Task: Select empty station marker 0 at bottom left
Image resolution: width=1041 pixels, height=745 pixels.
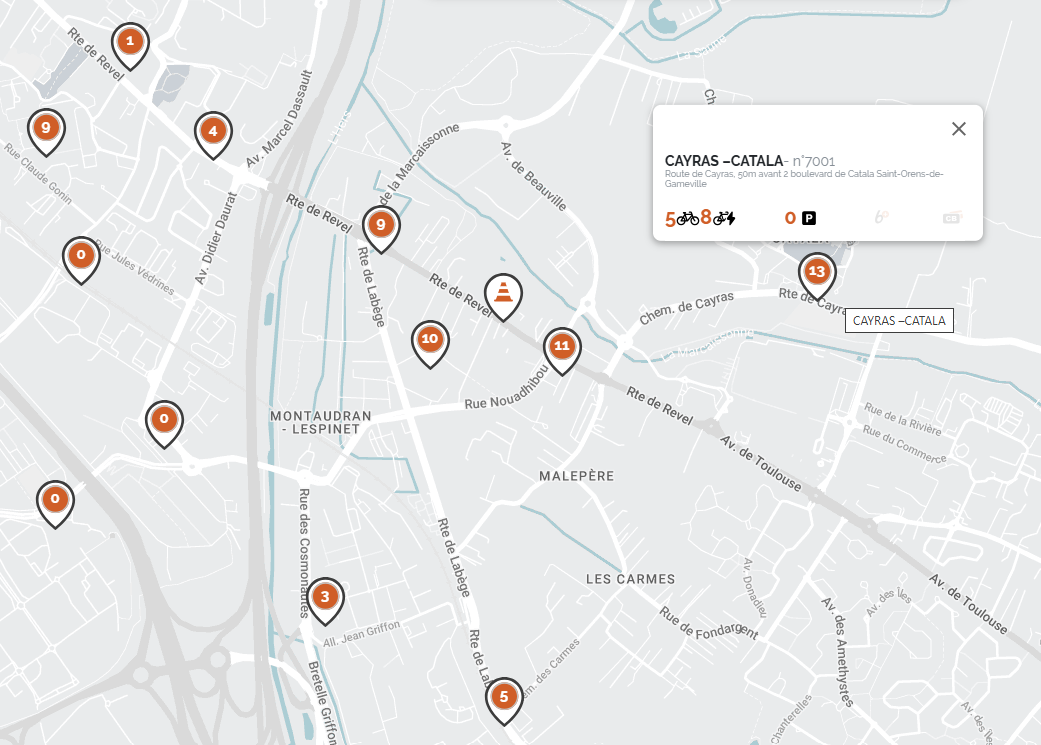Action: pos(53,497)
